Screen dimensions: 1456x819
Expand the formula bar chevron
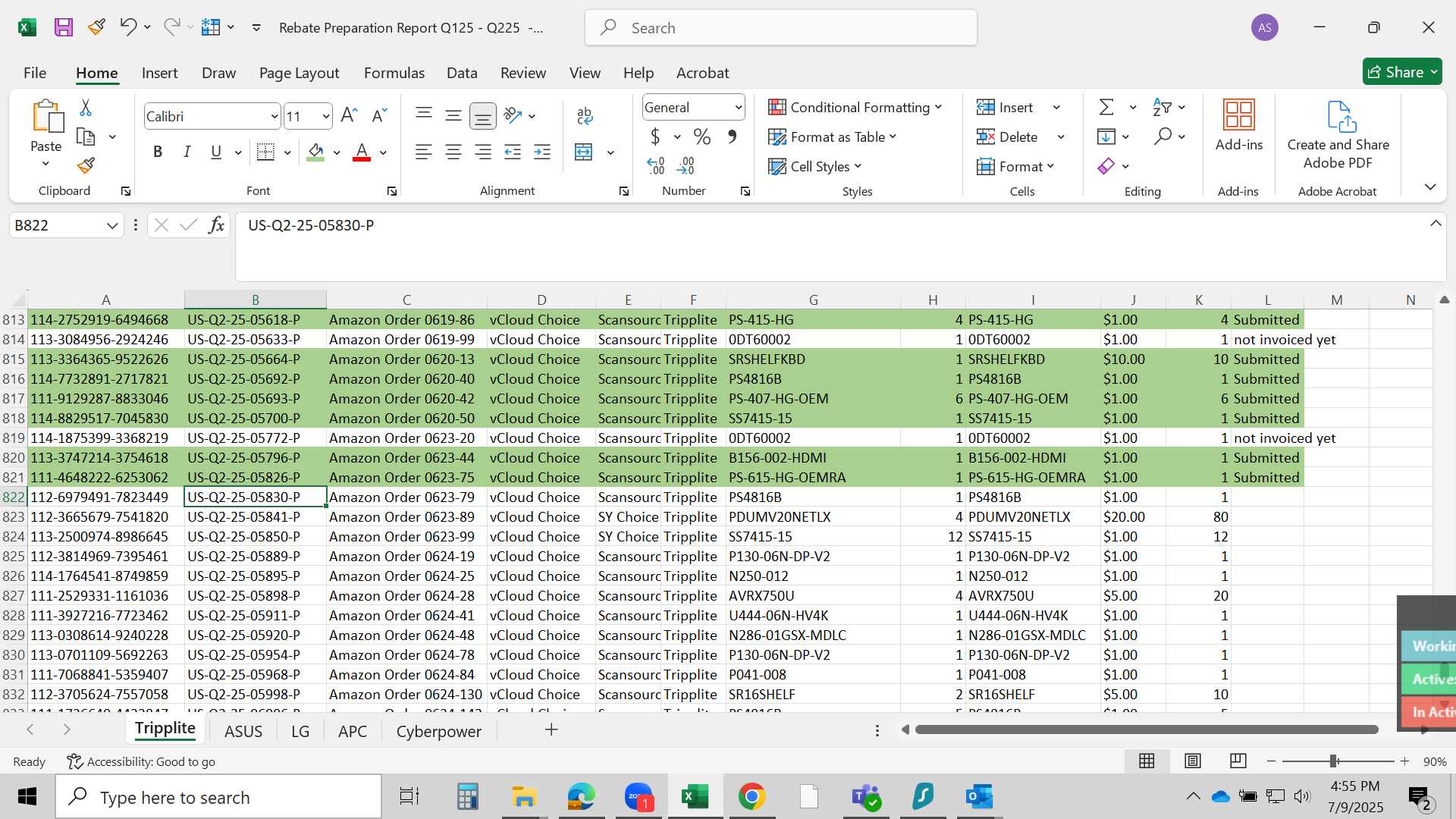(x=1436, y=224)
